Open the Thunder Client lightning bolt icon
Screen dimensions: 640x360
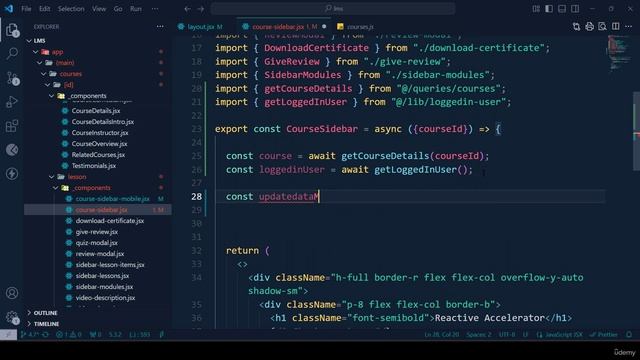click(x=12, y=174)
